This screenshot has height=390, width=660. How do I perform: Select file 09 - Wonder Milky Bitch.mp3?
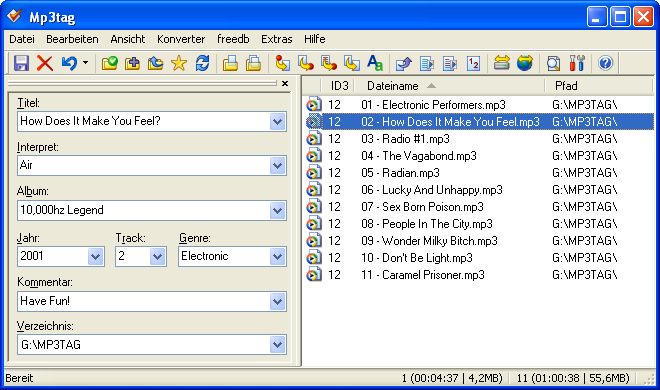tap(479, 241)
